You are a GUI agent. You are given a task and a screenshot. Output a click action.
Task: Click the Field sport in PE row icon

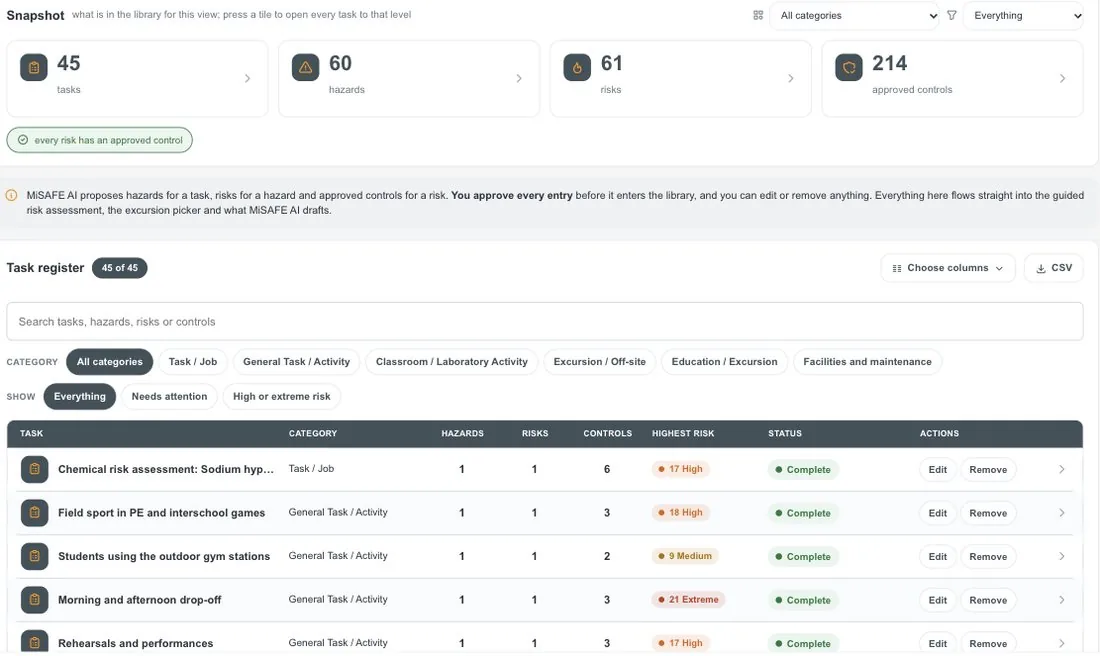click(34, 513)
